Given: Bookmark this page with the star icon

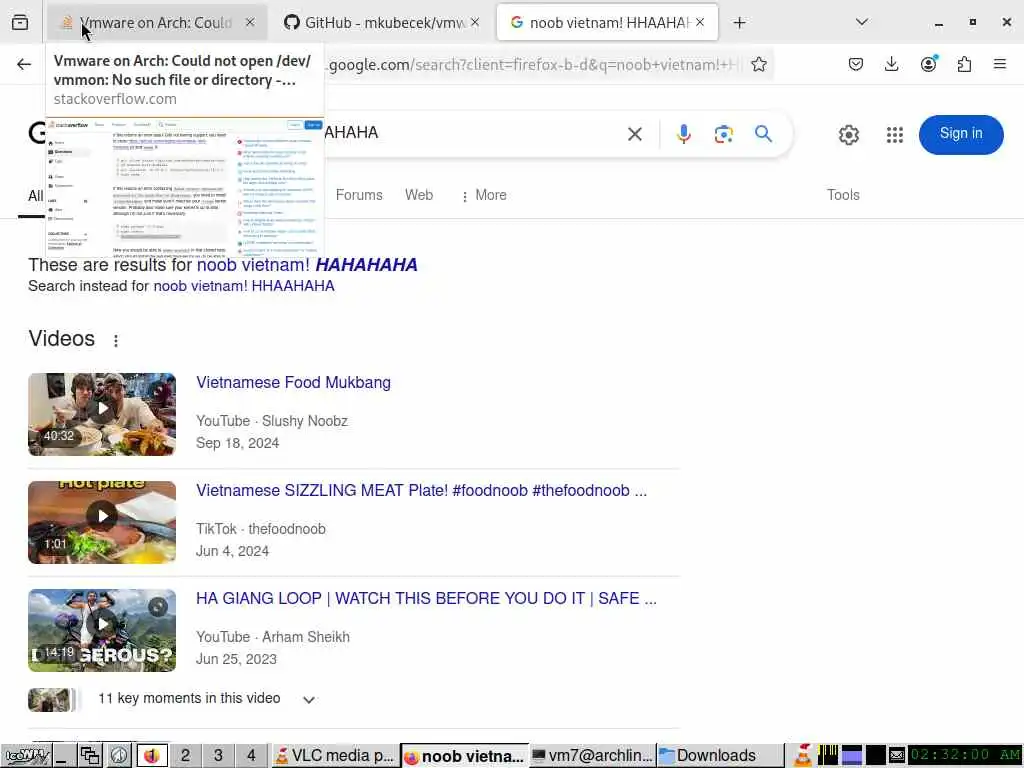Looking at the screenshot, I should point(758,64).
